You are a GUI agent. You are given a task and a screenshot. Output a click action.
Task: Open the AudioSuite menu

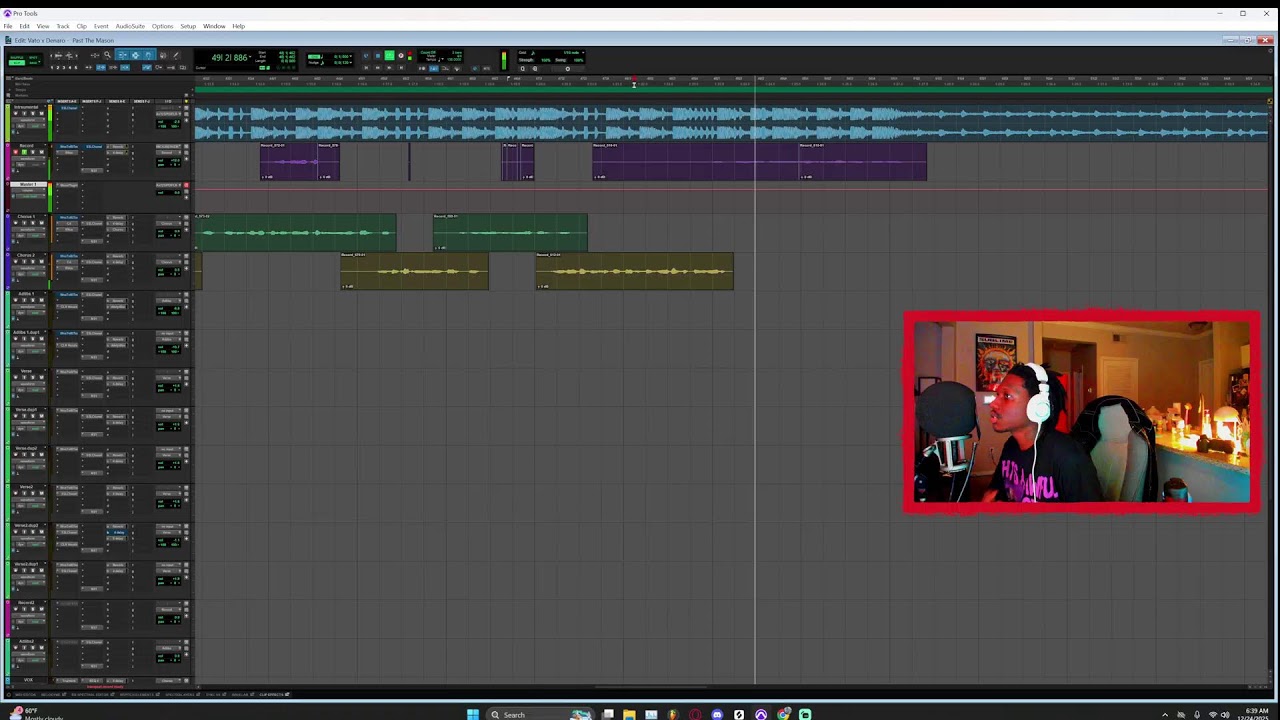130,26
